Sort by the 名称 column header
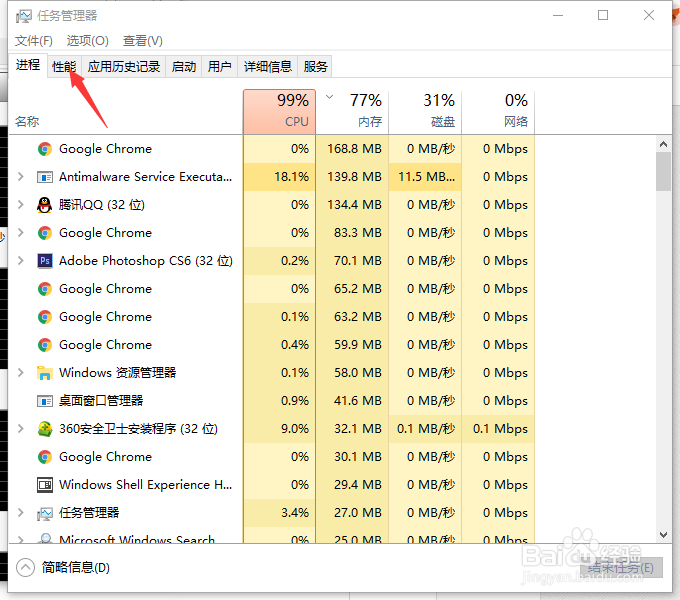This screenshot has height=600, width=680. [126, 112]
